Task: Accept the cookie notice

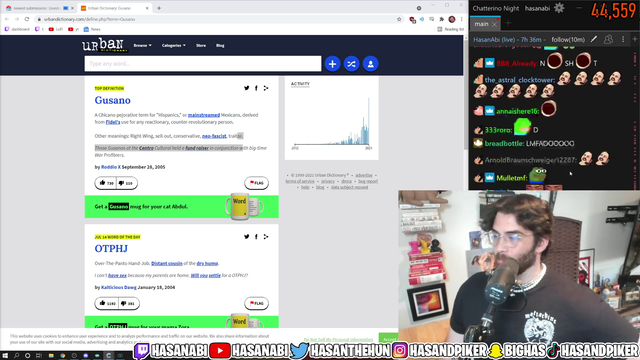Action: coord(389,339)
